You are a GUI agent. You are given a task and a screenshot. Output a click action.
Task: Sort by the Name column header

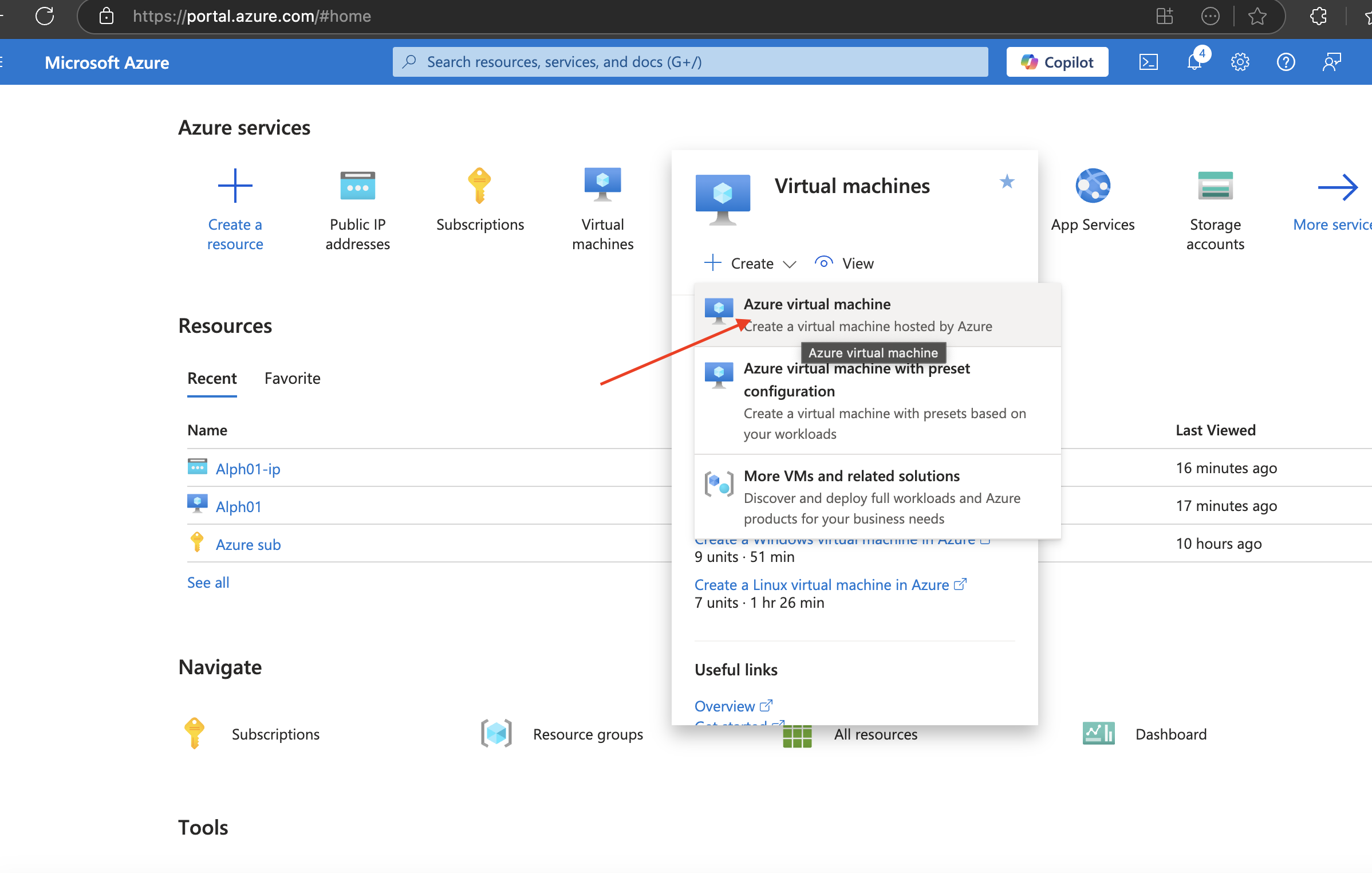coord(207,430)
